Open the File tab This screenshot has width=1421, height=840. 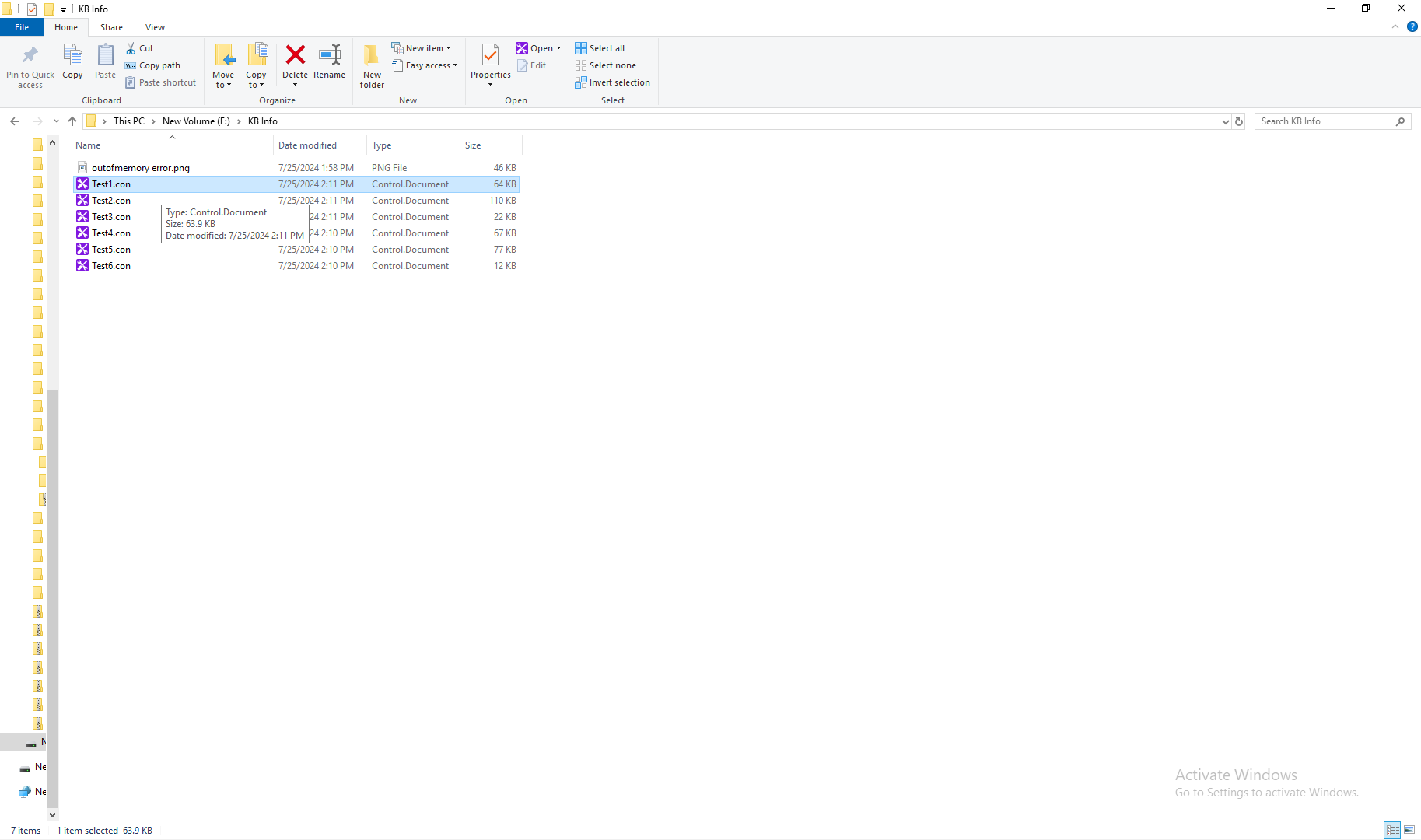tap(22, 27)
